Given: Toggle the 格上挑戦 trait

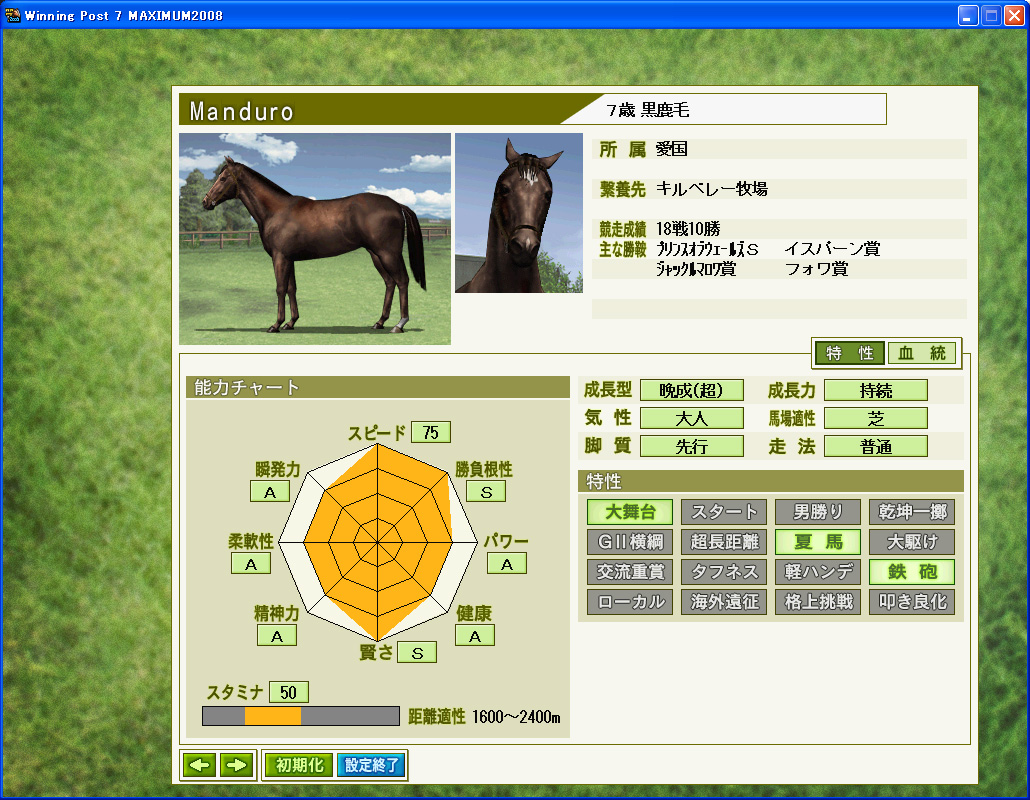Looking at the screenshot, I should 818,602.
